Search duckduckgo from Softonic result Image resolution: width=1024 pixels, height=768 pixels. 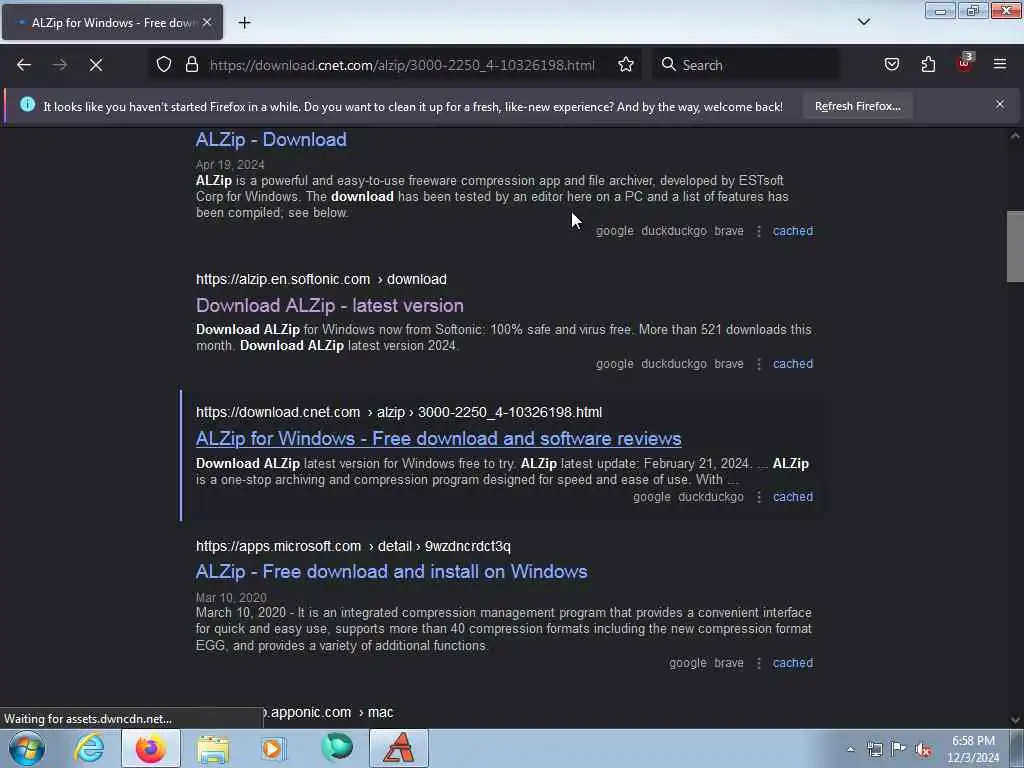674,364
